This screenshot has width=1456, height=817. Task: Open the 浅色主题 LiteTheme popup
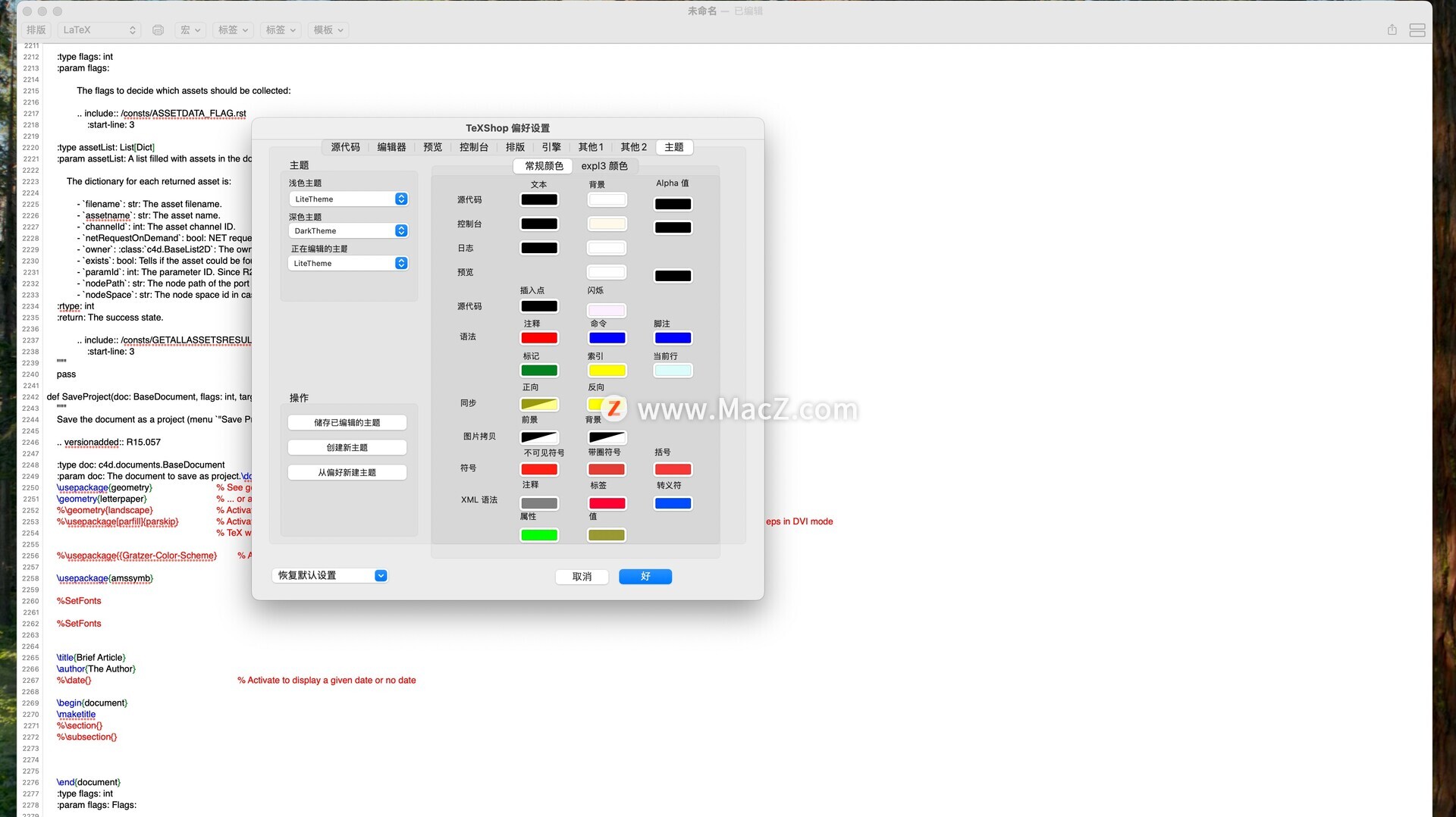click(x=349, y=199)
